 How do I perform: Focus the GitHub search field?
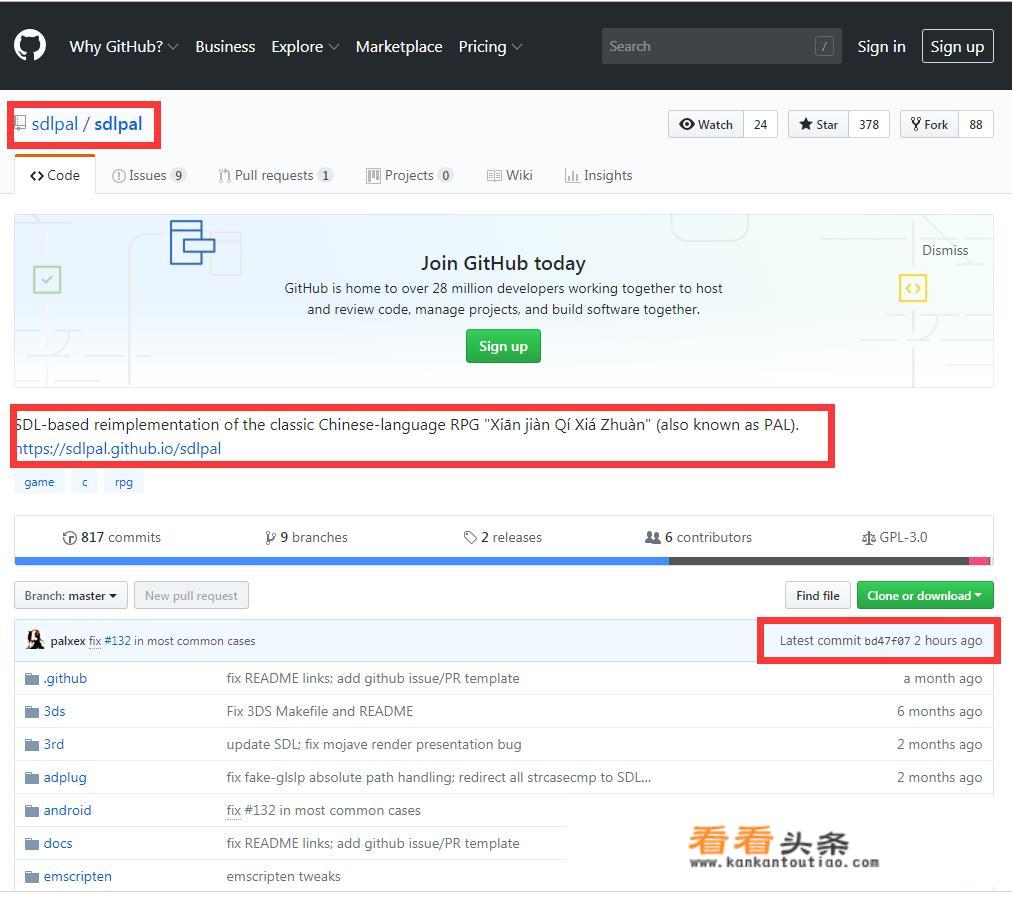coord(722,46)
